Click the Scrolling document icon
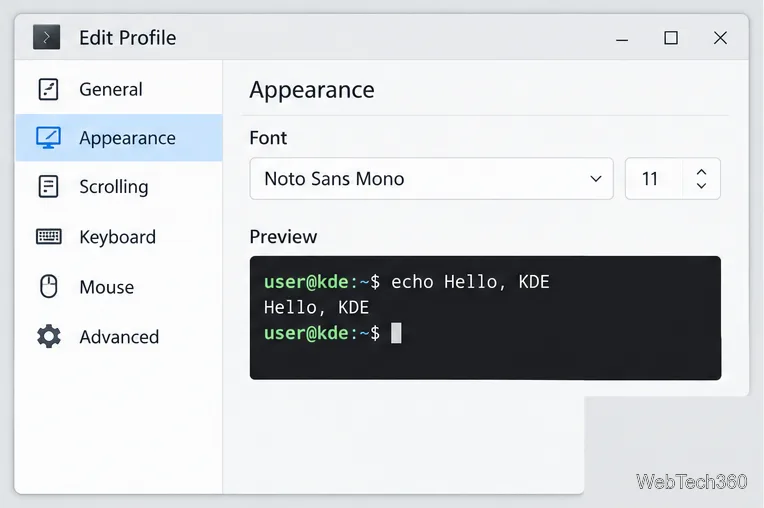764x508 pixels. coord(48,187)
